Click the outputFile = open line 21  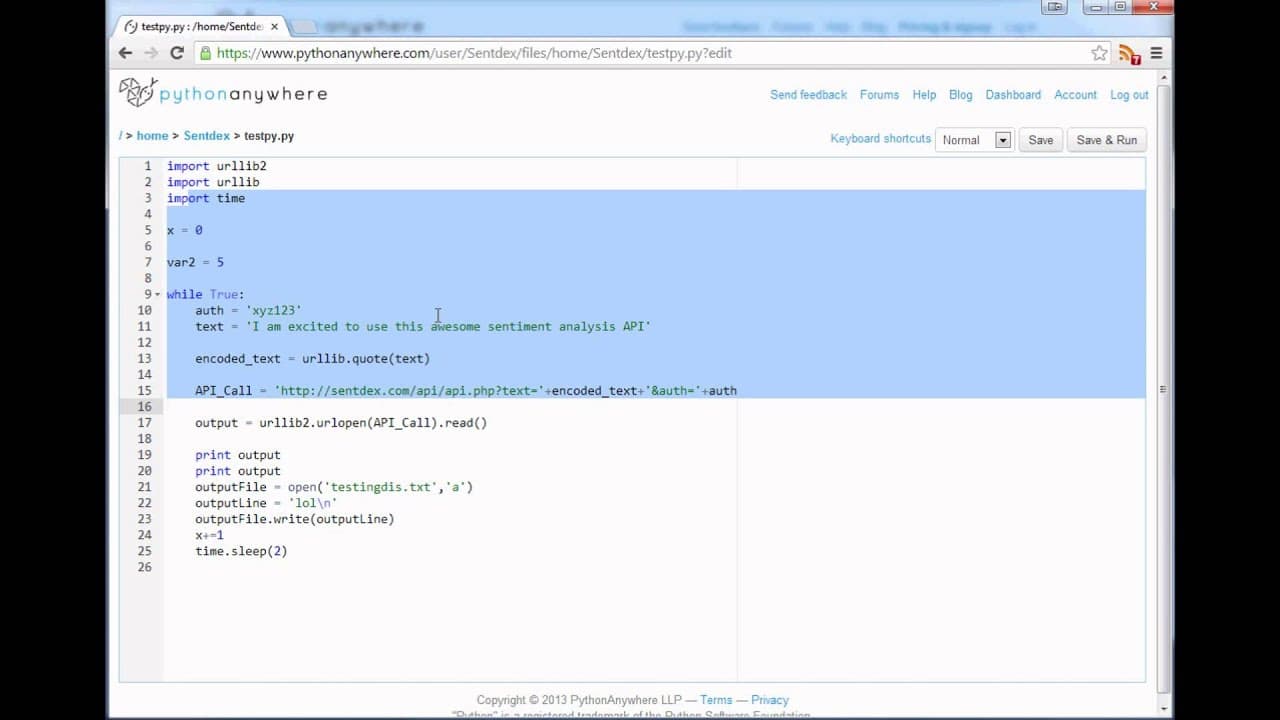click(x=334, y=486)
